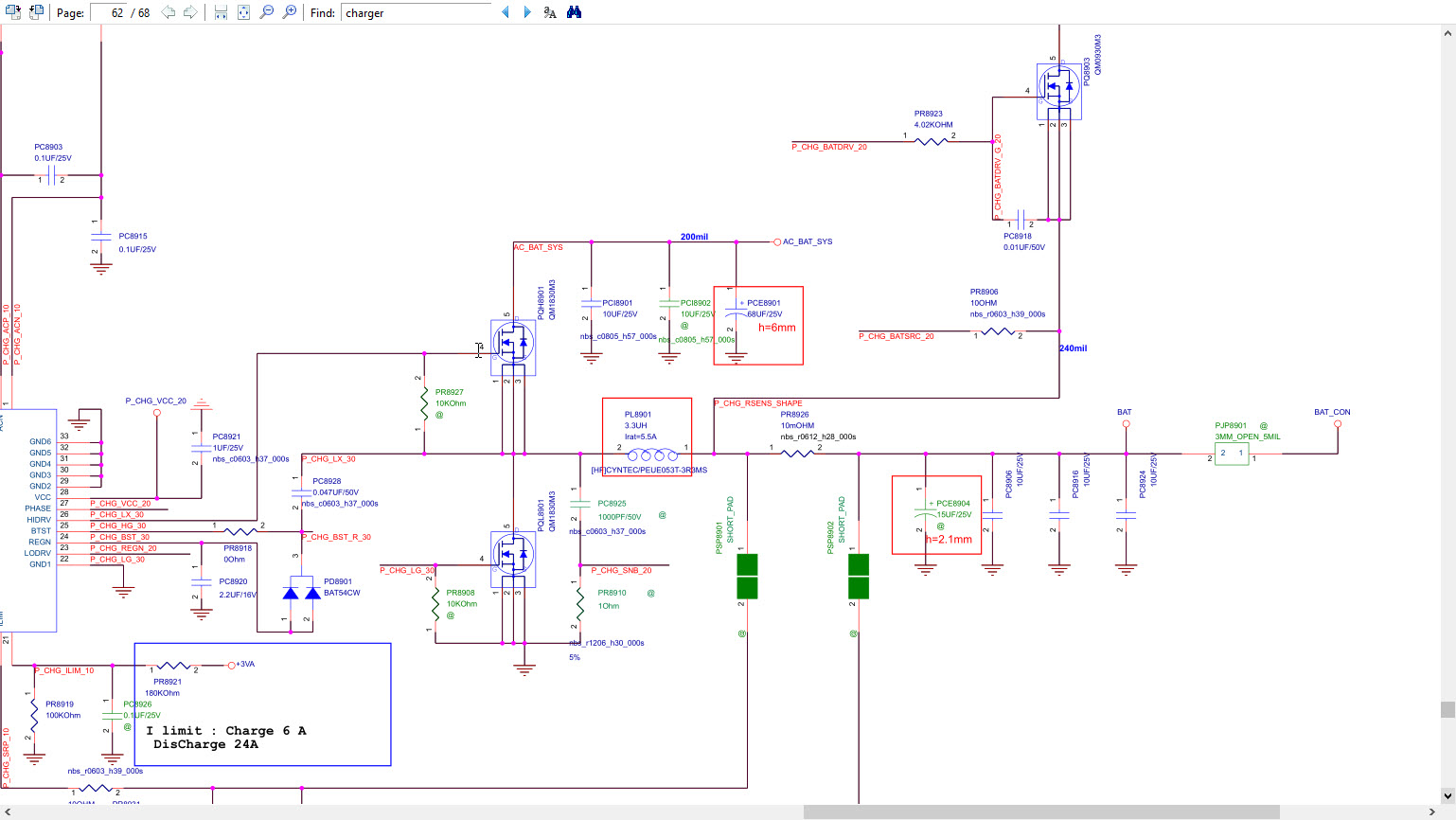Viewport: 1456px width, 820px height.
Task: Click the page icon with left-pointing arrow
Action: [x=36, y=12]
